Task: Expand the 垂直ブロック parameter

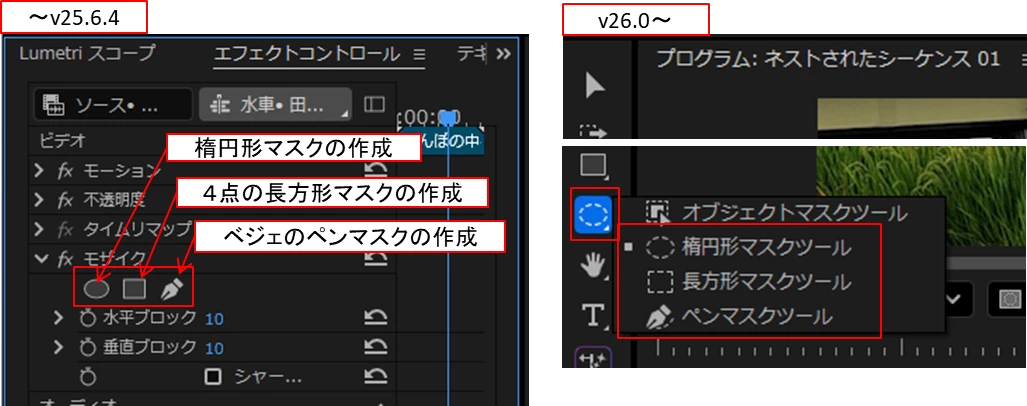Action: (x=60, y=348)
